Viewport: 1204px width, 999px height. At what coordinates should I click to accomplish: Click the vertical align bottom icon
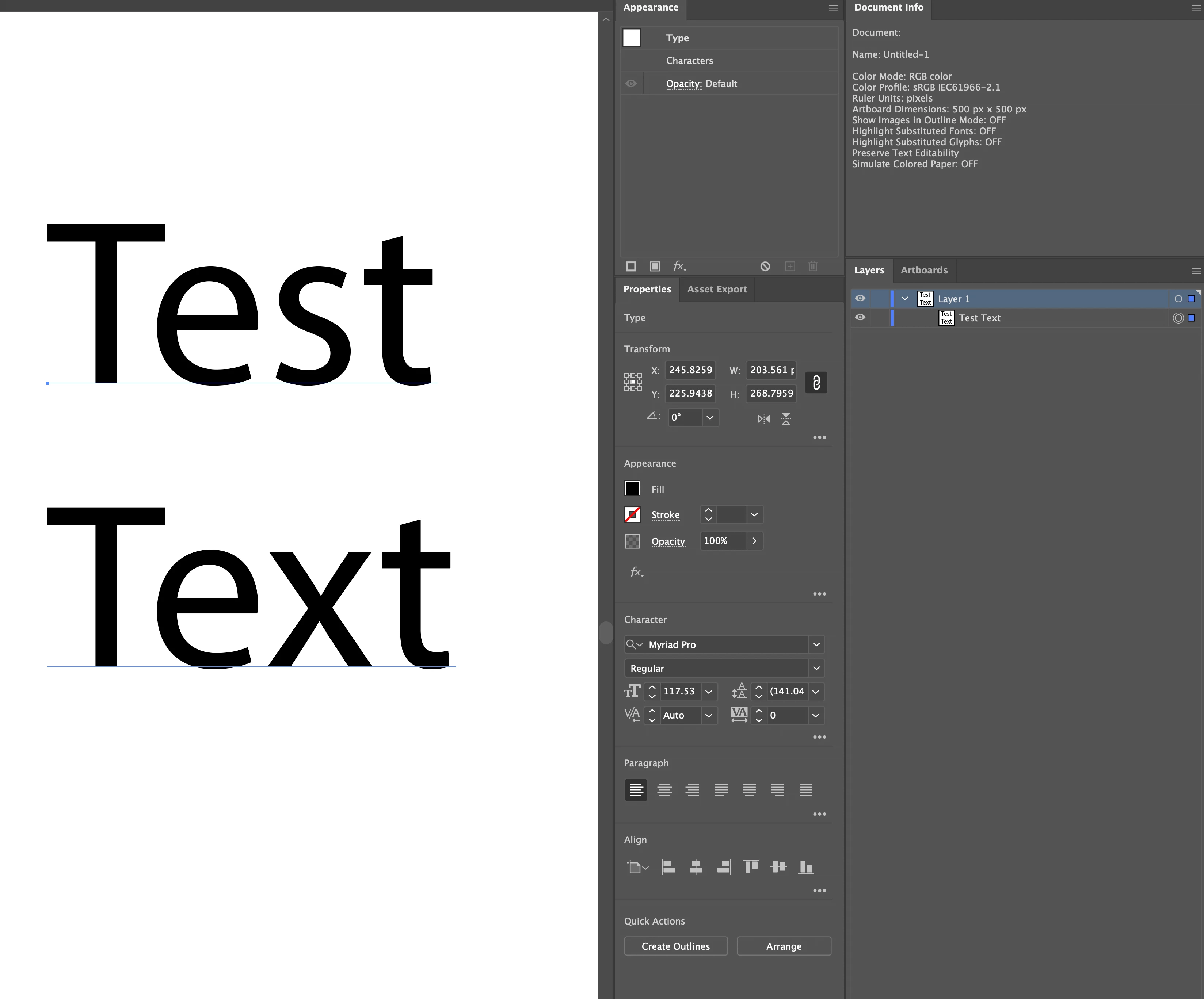805,866
